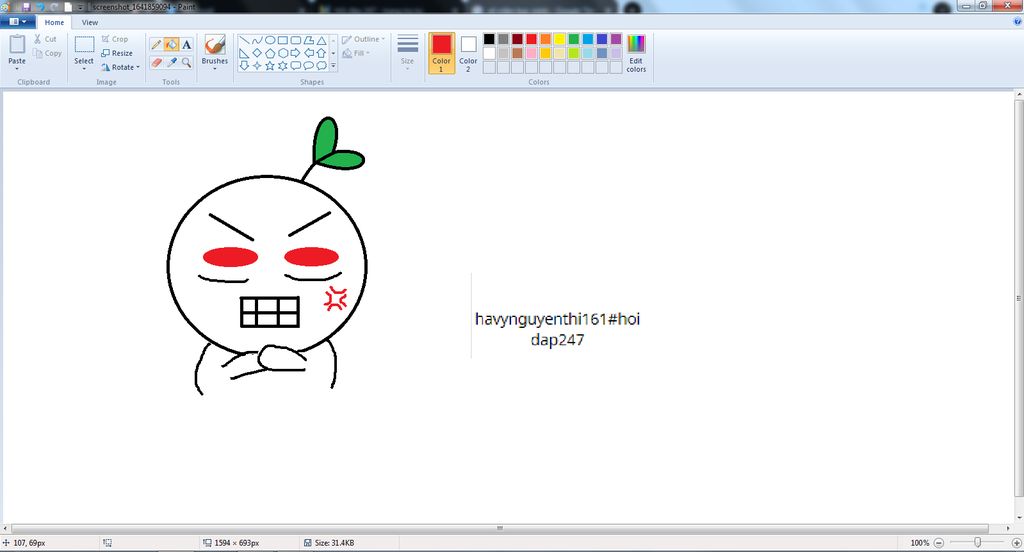
Task: Activate Color 2 background selector
Action: (468, 53)
